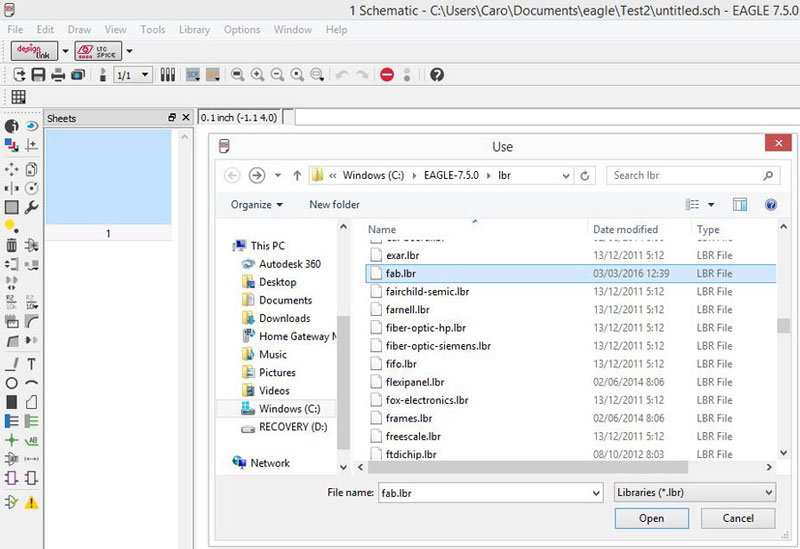The image size is (800, 549).
Task: Select the Rotate tool
Action: pos(32,188)
